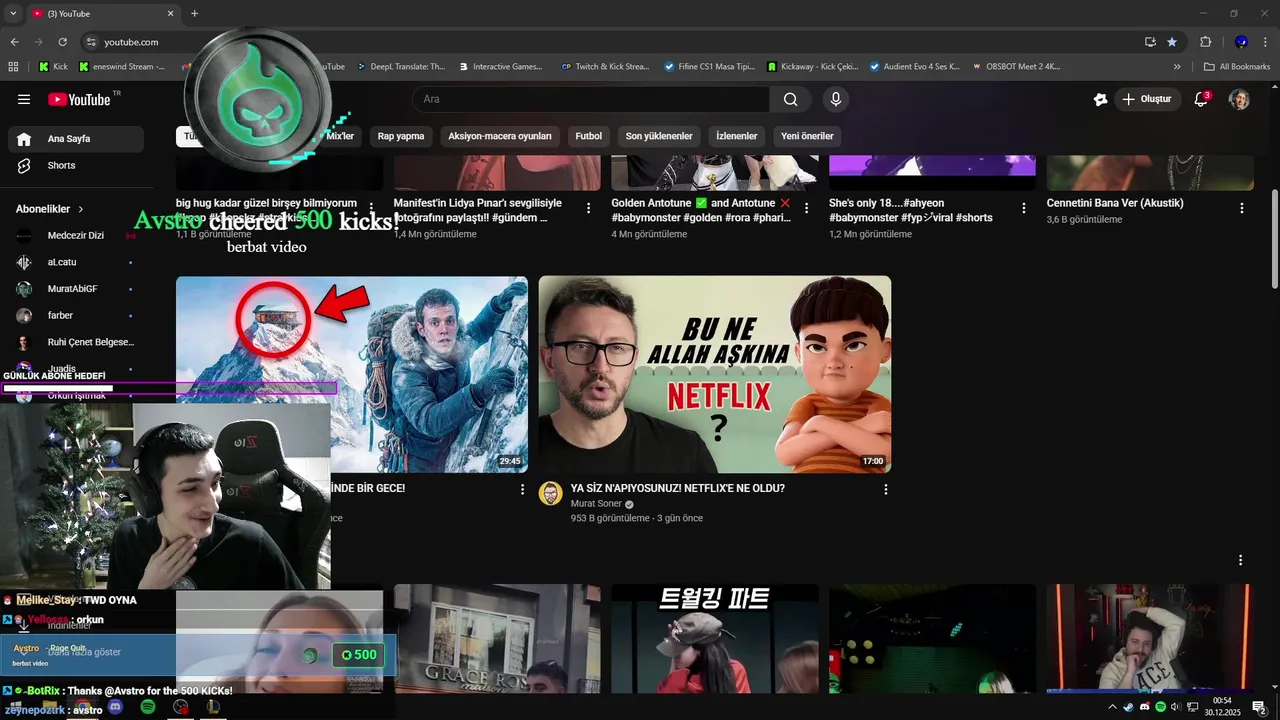Reload the page in Chrome
1280x720 pixels.
pyautogui.click(x=62, y=42)
